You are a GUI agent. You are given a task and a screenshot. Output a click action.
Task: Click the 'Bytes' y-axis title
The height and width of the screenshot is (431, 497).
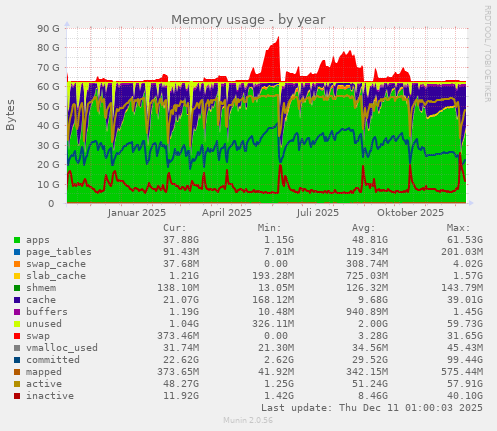tap(10, 115)
